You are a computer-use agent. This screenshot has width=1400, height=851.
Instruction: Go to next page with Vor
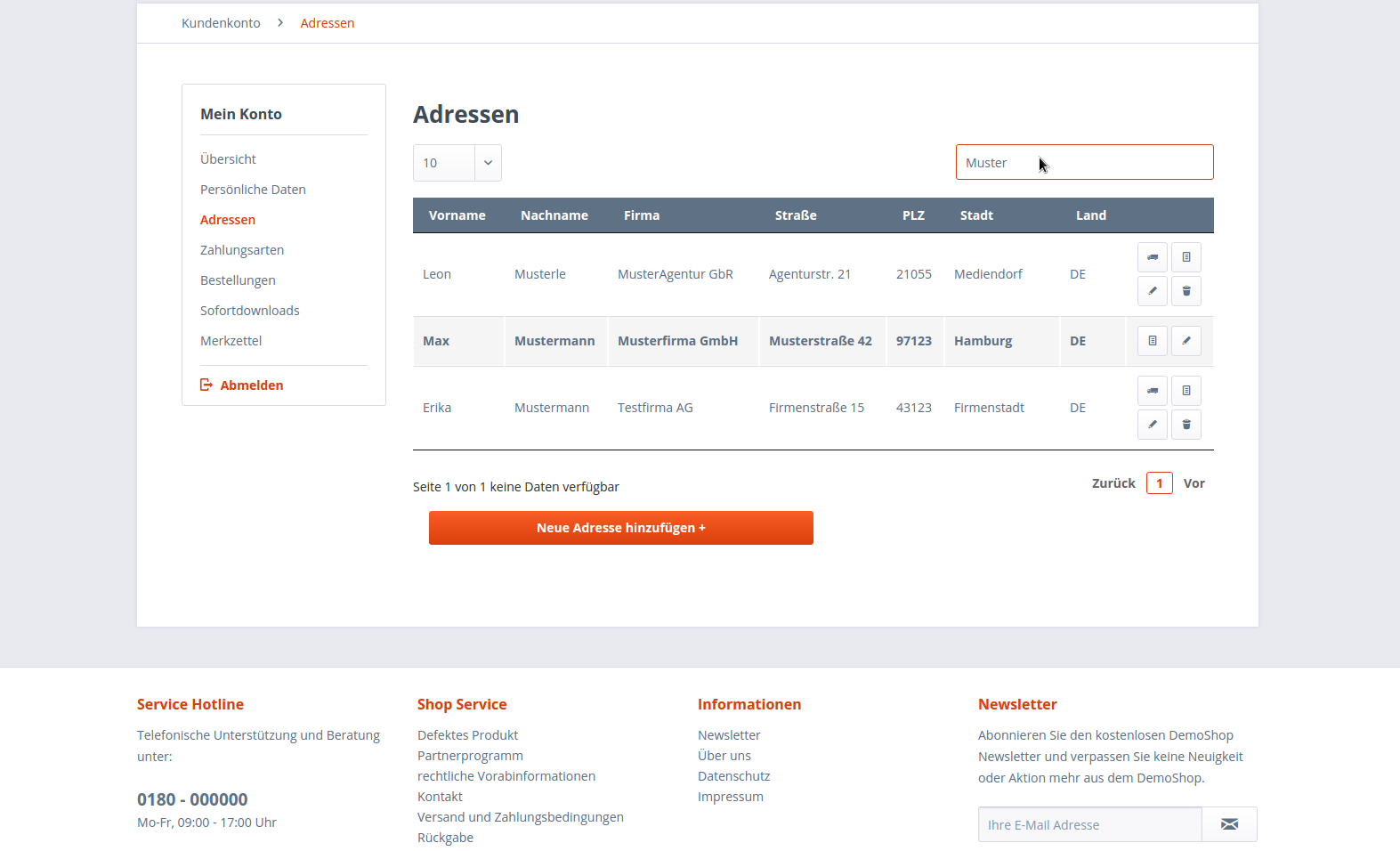point(1194,483)
